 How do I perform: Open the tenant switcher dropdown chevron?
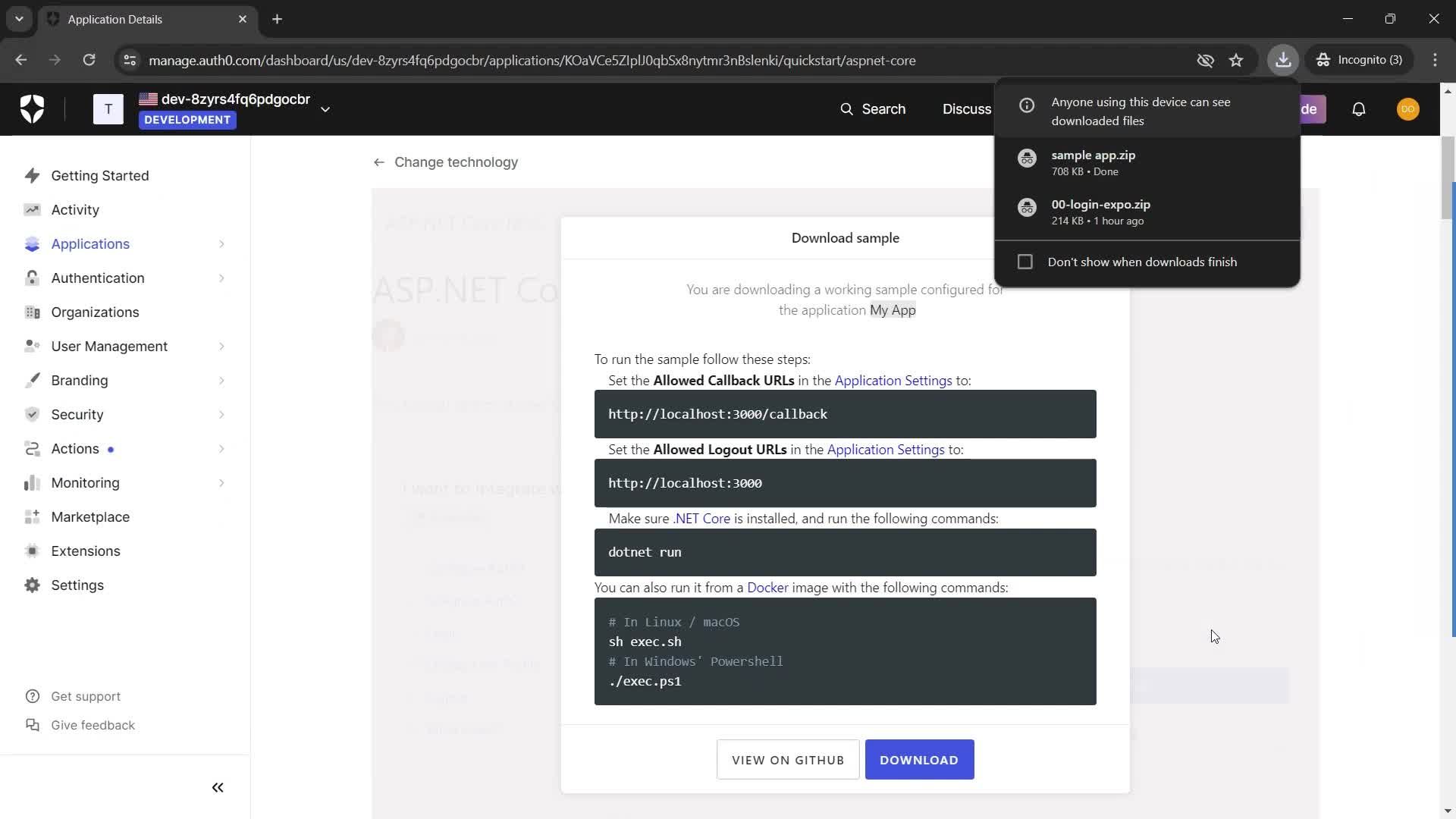click(x=325, y=109)
